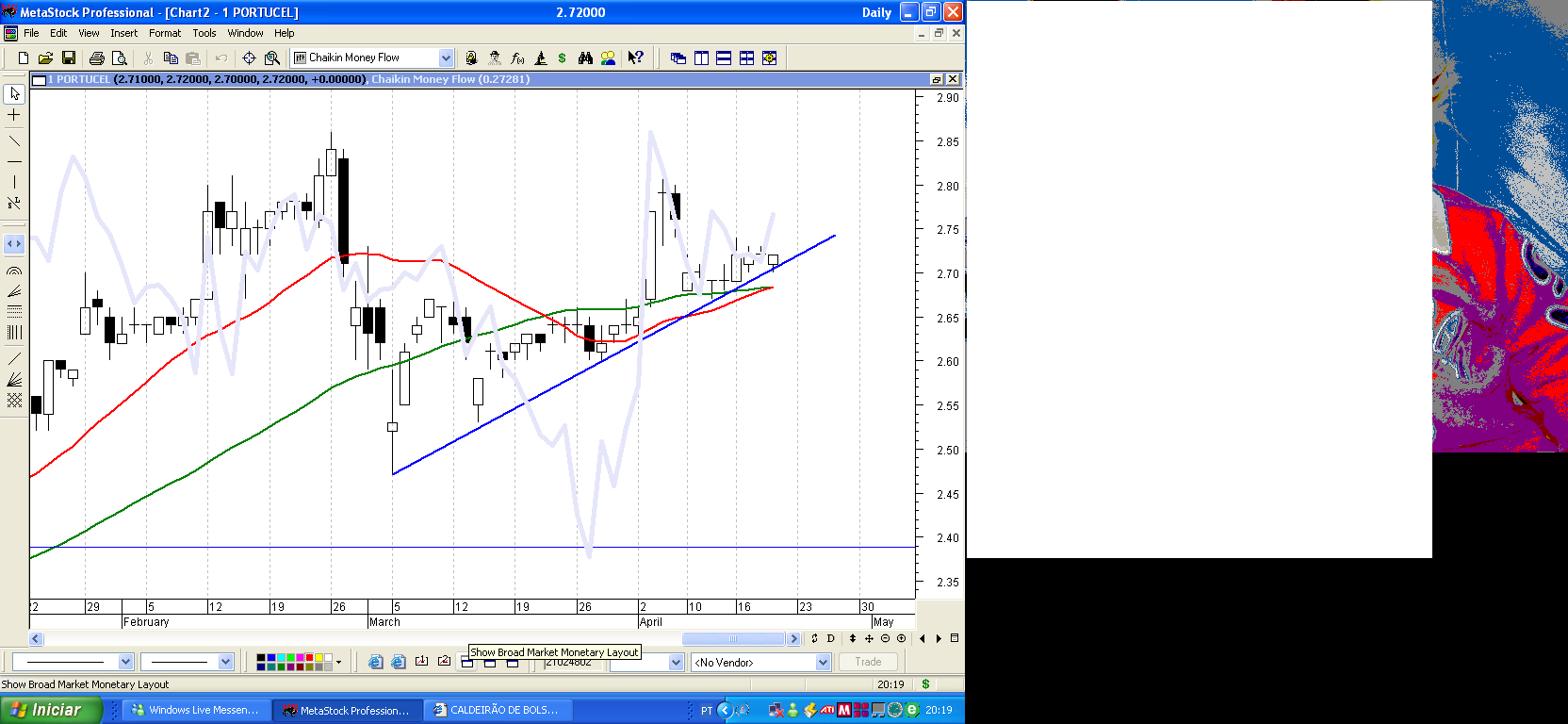
Task: Click the Print Preview toolbar icon
Action: [120, 58]
